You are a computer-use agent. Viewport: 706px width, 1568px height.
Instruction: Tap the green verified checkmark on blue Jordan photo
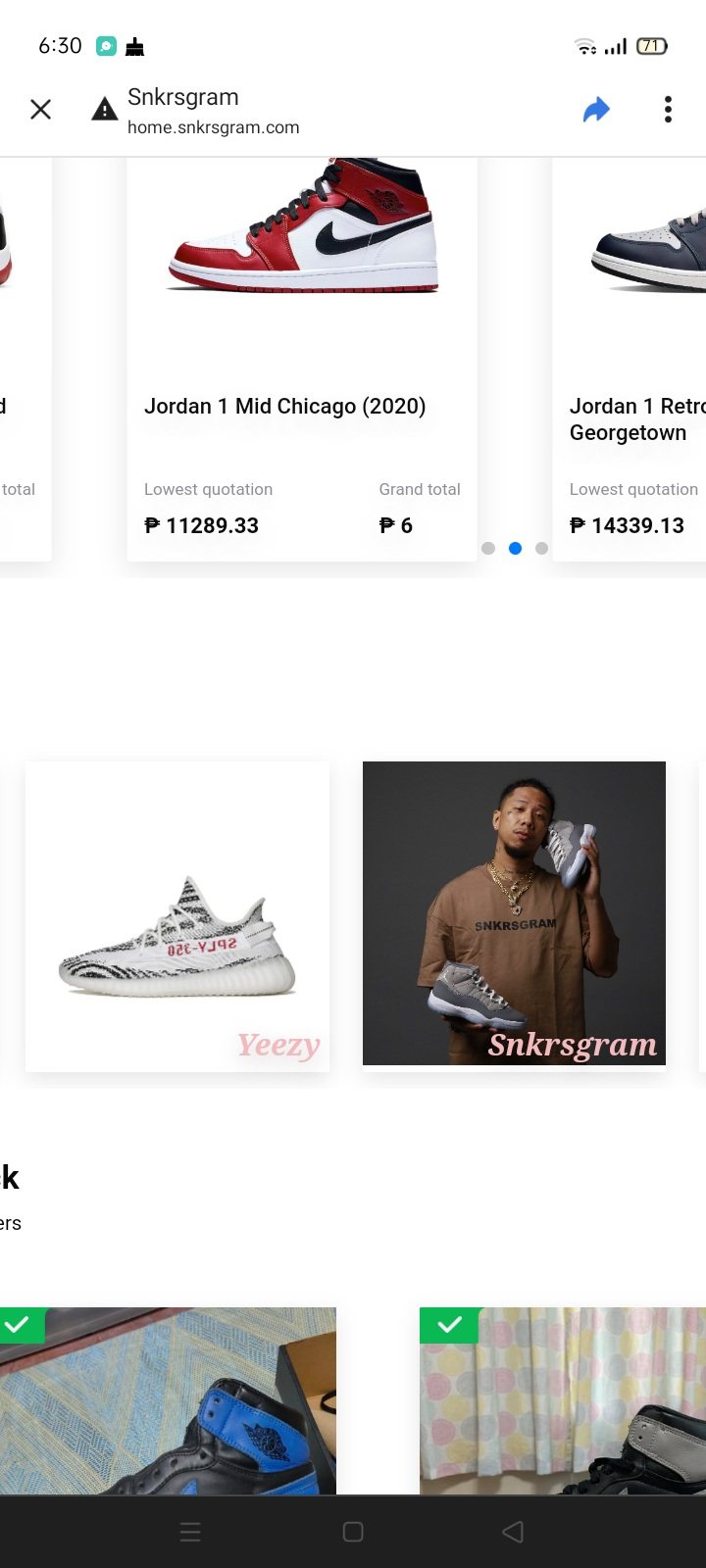(17, 1325)
